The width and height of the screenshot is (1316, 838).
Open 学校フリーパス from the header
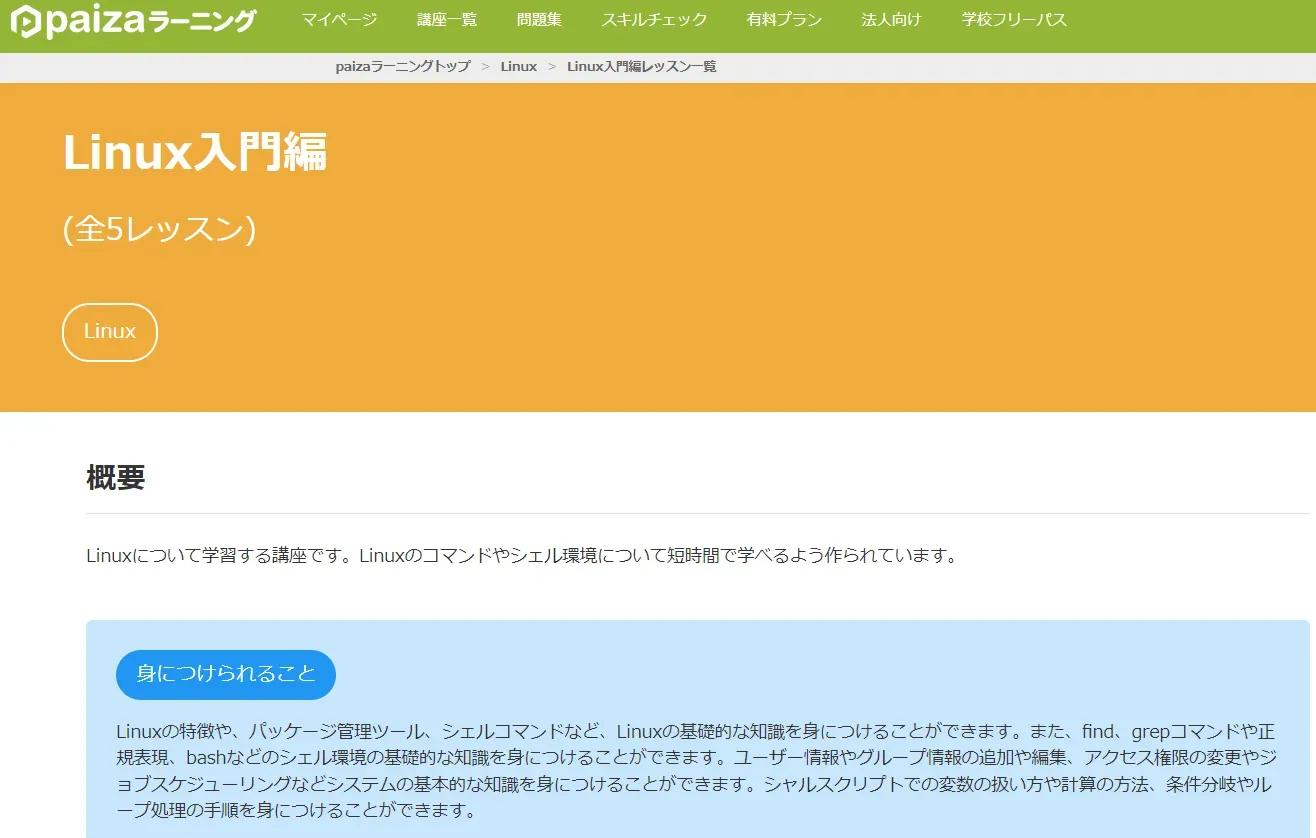[x=1014, y=20]
